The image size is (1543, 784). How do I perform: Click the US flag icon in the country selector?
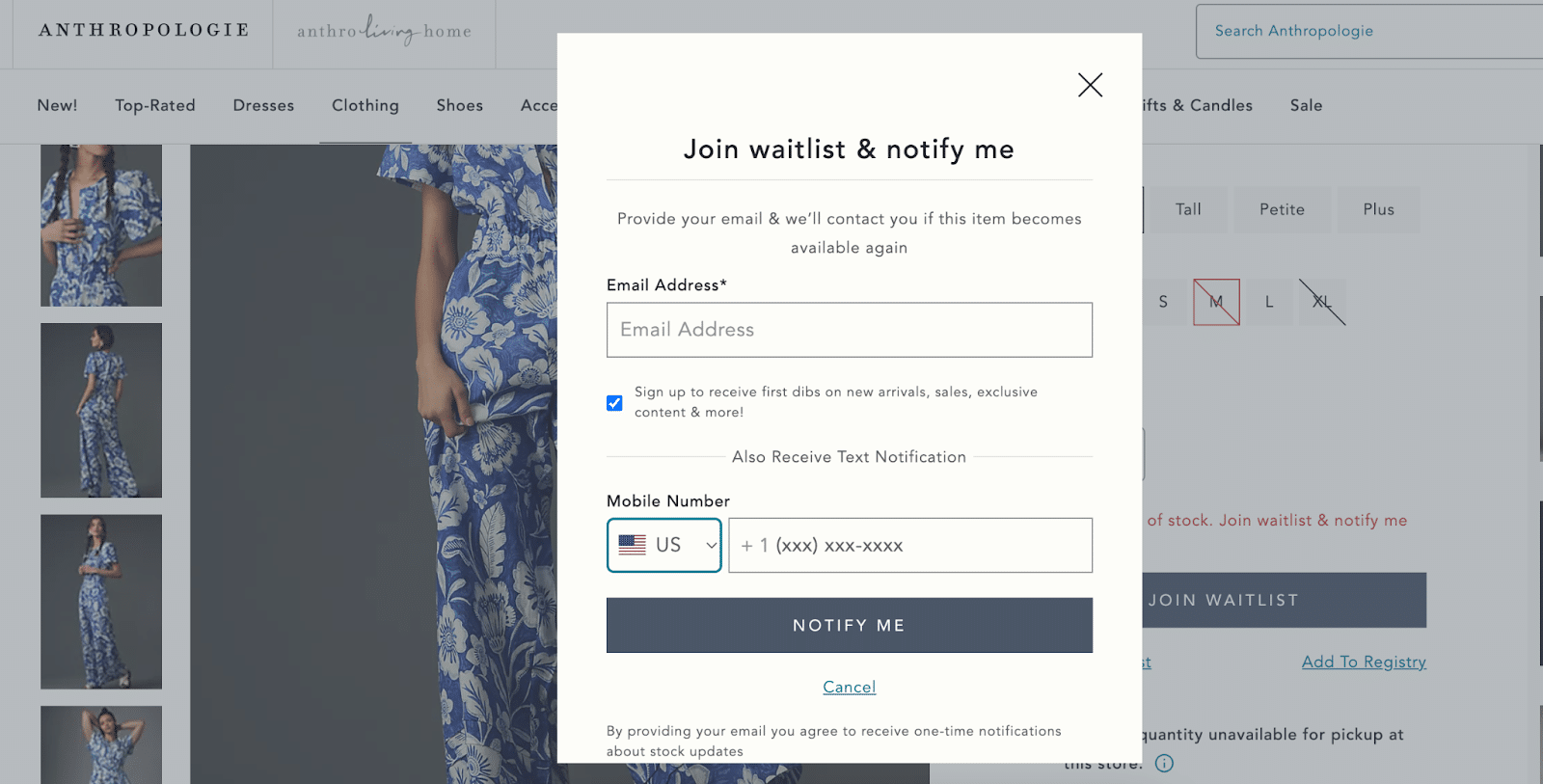632,545
